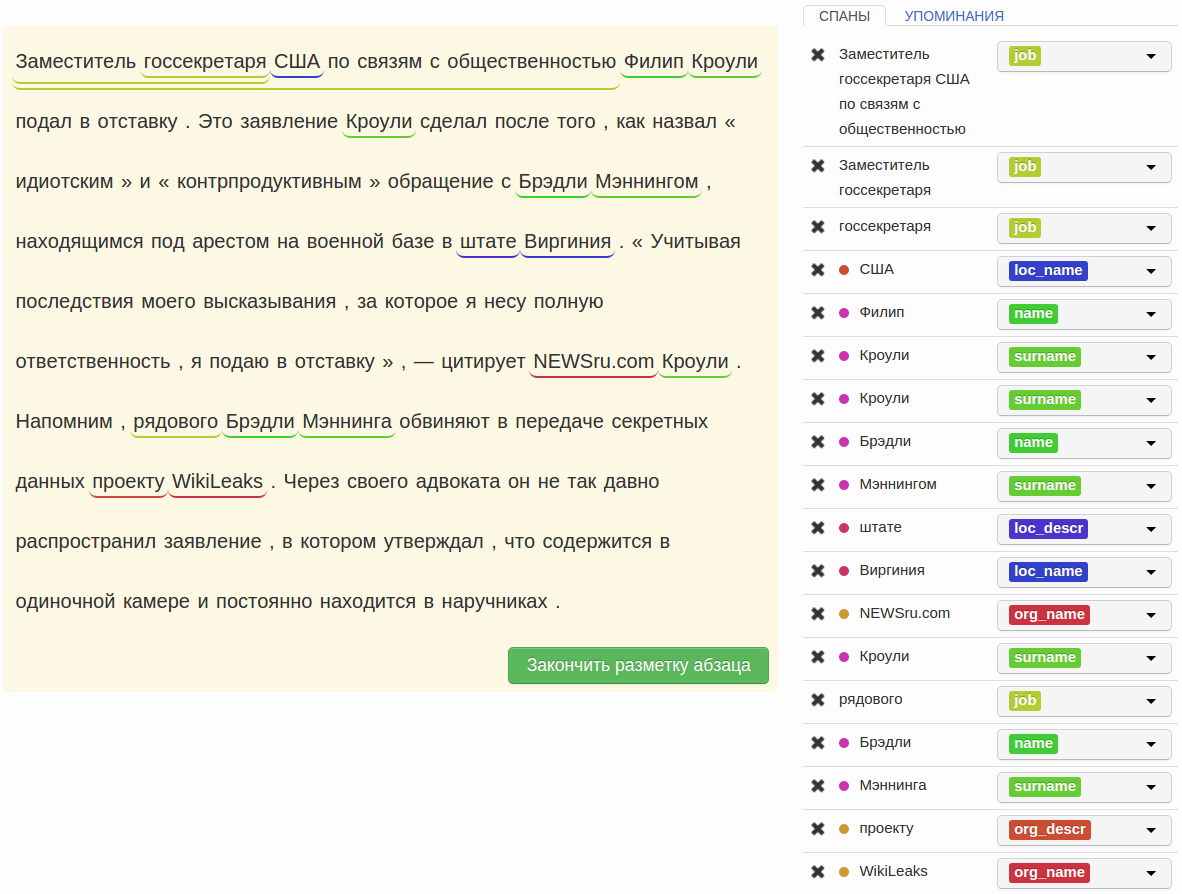This screenshot has height=894, width=1182.
Task: Switch to the УПОМИНАНИЯ tab
Action: [x=952, y=16]
